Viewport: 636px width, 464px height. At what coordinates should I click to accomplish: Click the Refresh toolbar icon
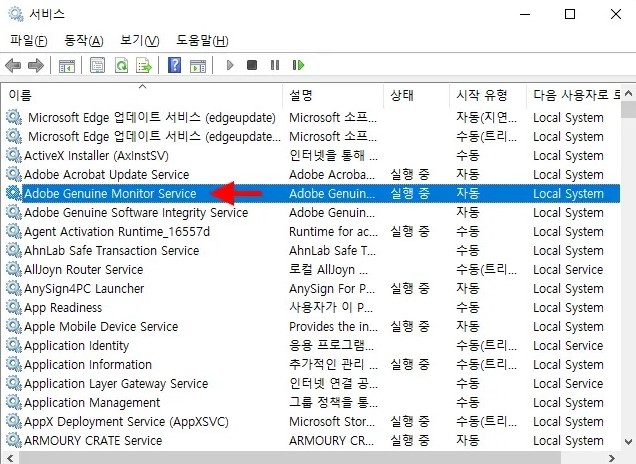click(121, 65)
